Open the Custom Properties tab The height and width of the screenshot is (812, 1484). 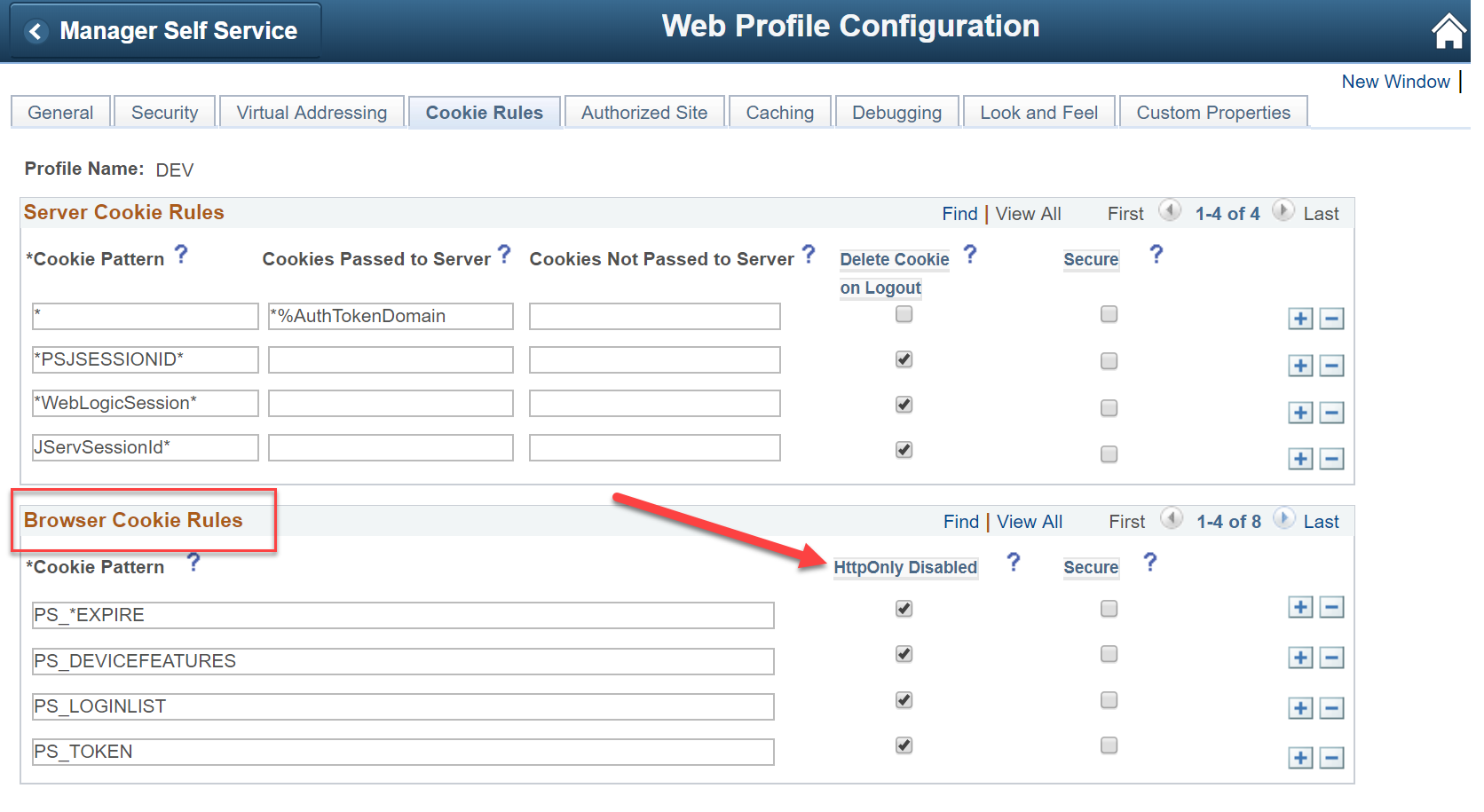coord(1213,113)
